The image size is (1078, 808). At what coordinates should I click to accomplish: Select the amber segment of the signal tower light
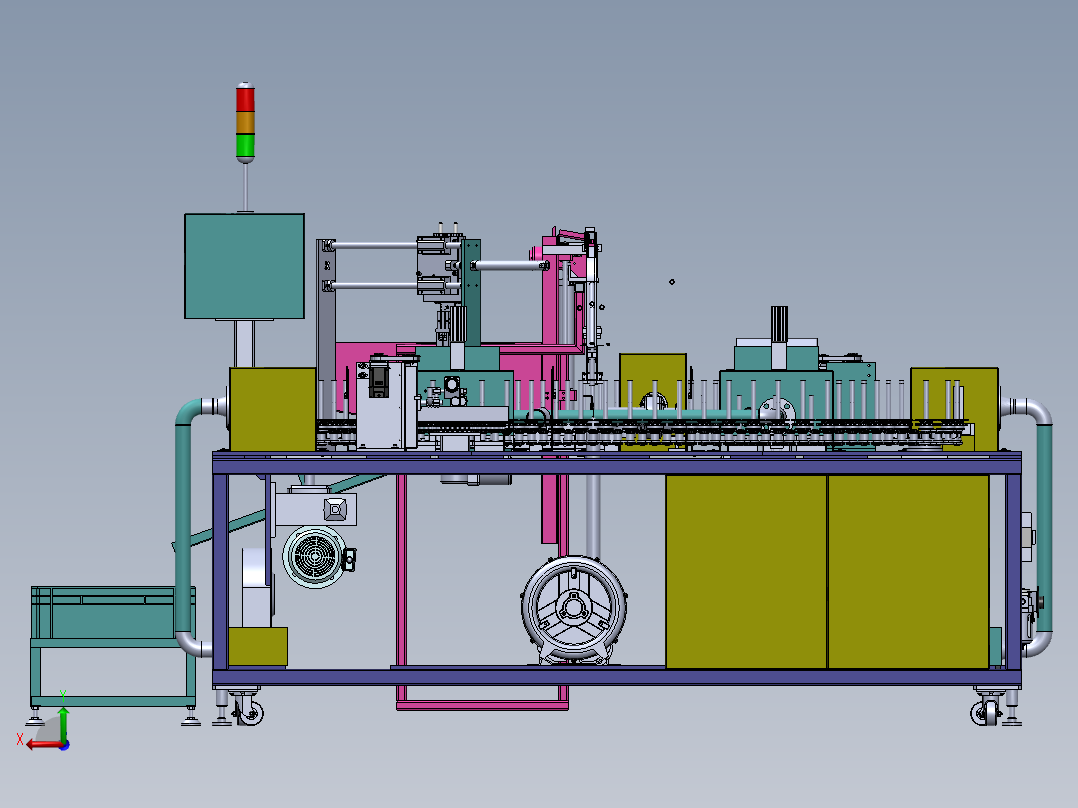click(245, 123)
